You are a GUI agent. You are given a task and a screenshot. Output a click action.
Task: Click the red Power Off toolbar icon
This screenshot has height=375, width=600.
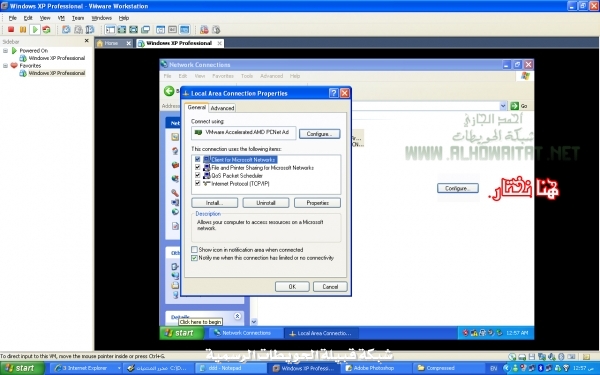click(11, 29)
